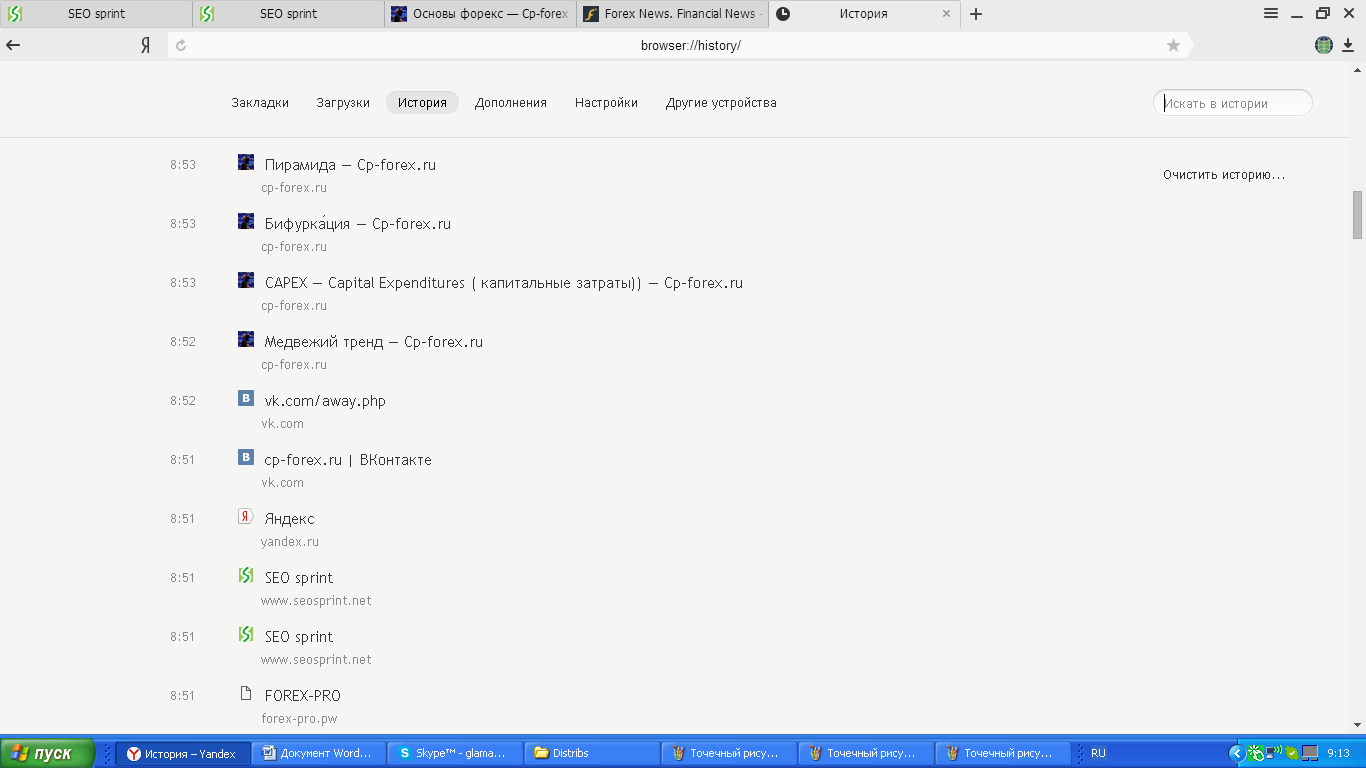Screen dimensions: 1366x768
Task: Click the blank page icon beside FOREX-PRO
Action: coord(246,693)
